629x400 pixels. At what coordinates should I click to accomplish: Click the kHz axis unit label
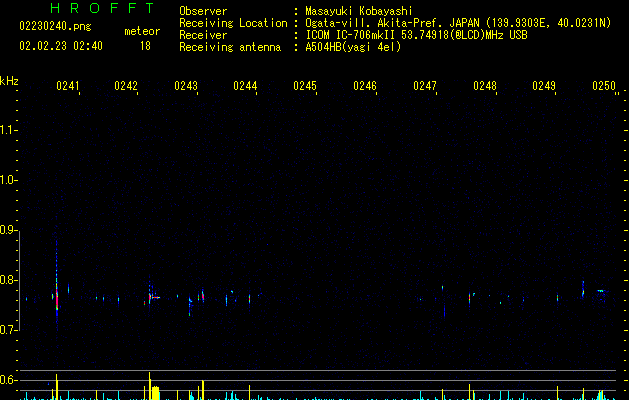[9, 81]
